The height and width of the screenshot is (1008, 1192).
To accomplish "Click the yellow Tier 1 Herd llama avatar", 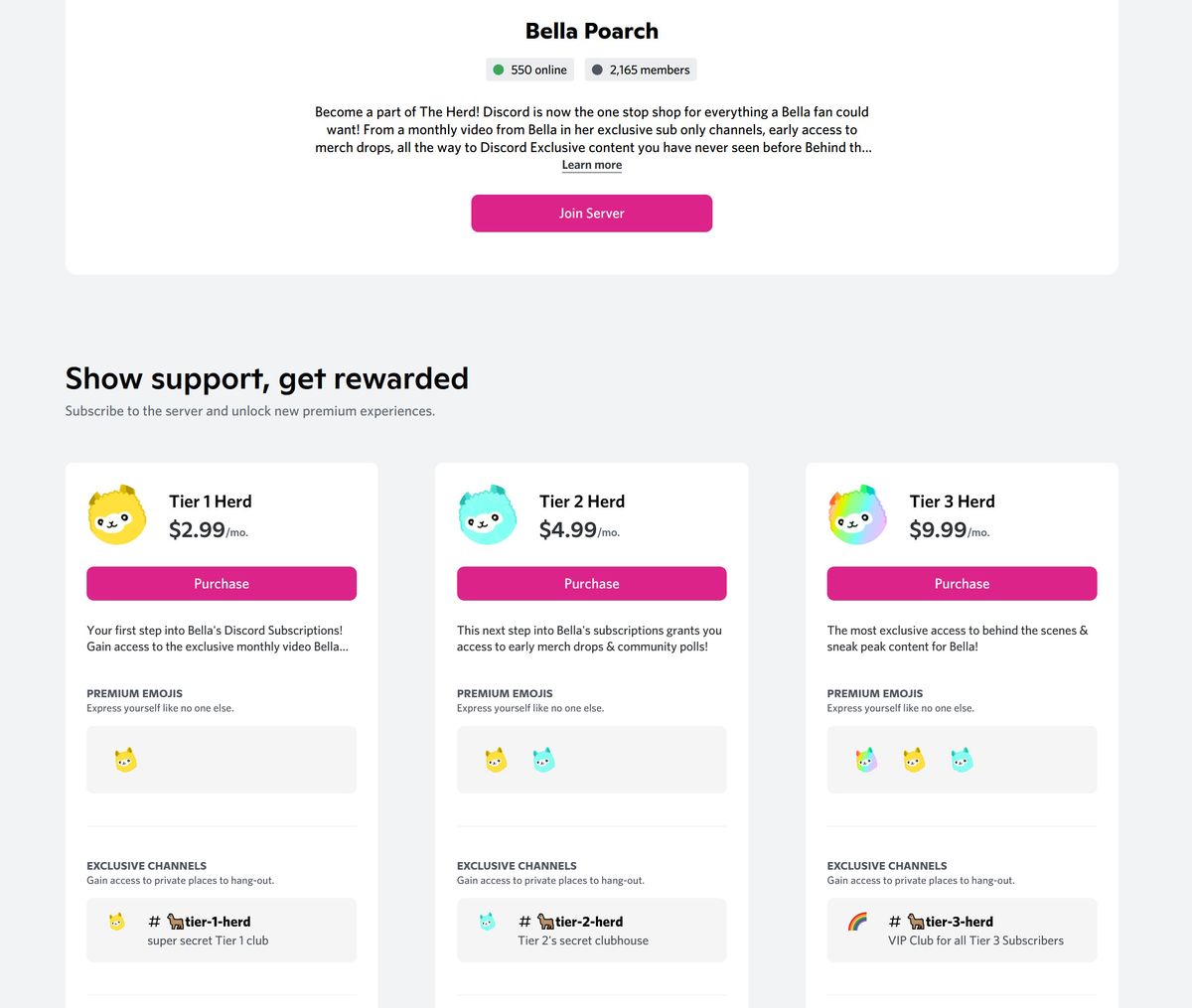I will (x=116, y=514).
